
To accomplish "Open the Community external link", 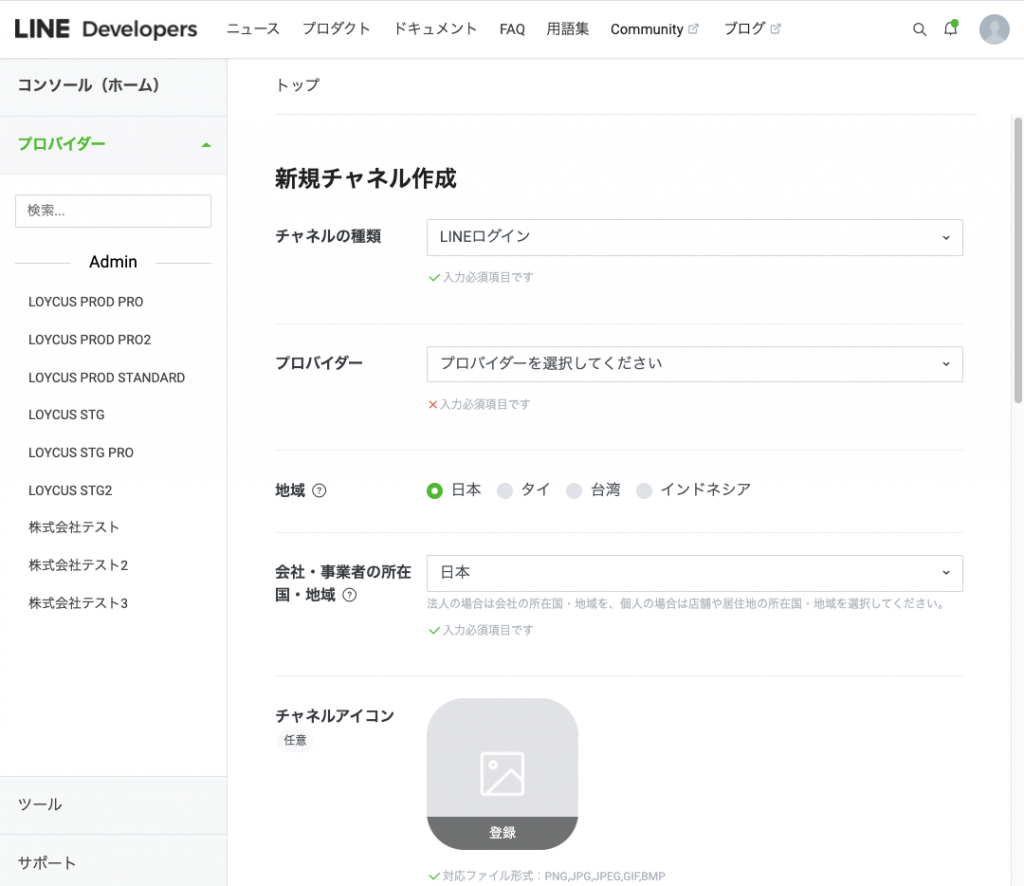I will tap(654, 29).
